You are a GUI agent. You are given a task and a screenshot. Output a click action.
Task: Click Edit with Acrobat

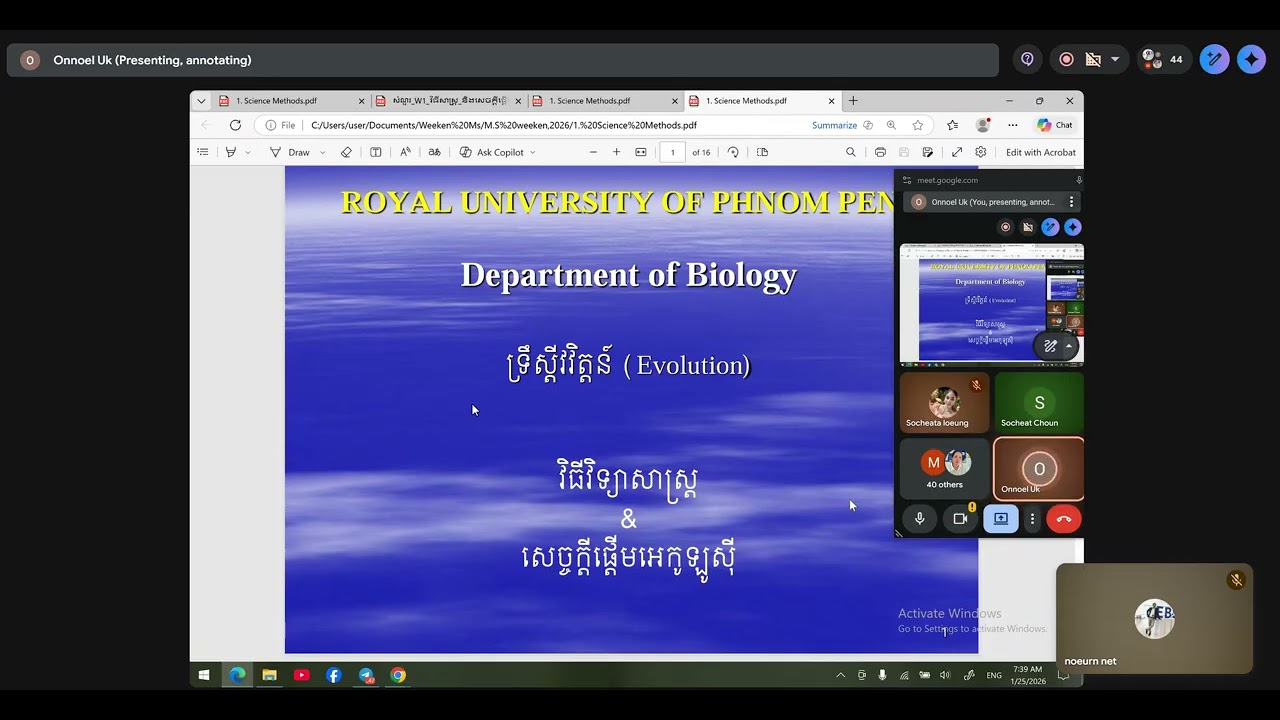(x=1041, y=152)
